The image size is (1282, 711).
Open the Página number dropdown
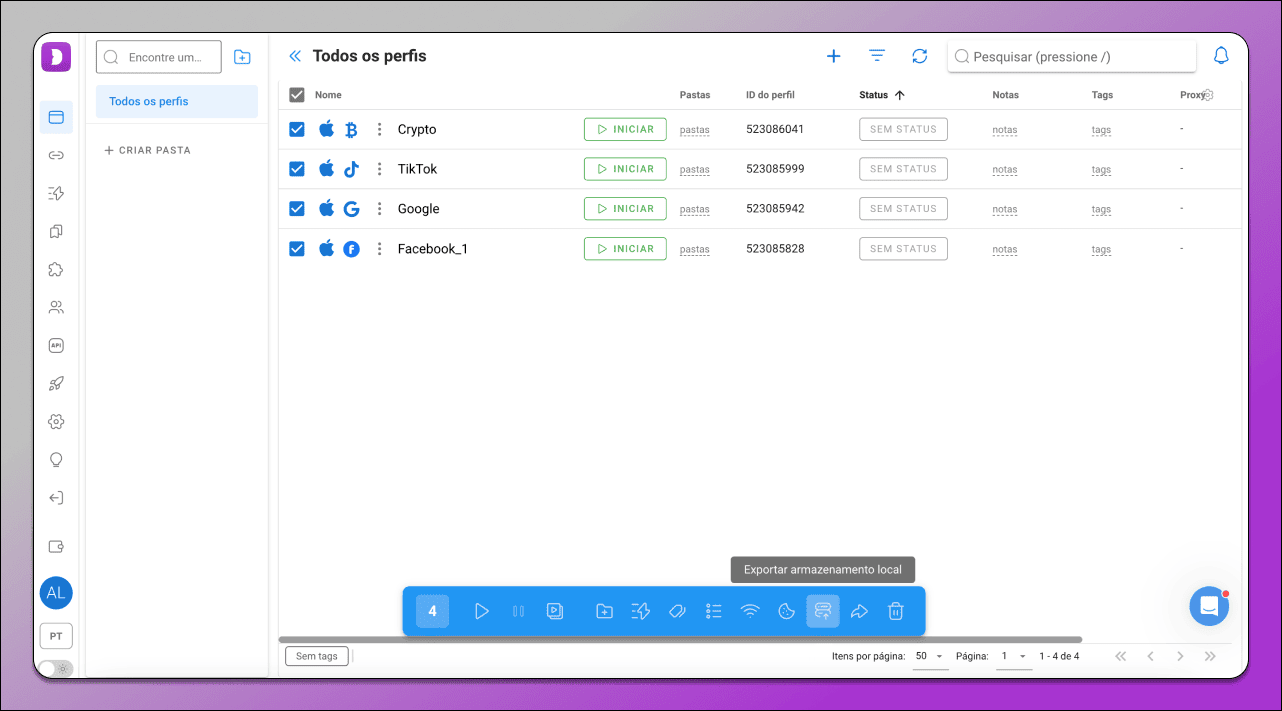tap(1013, 656)
